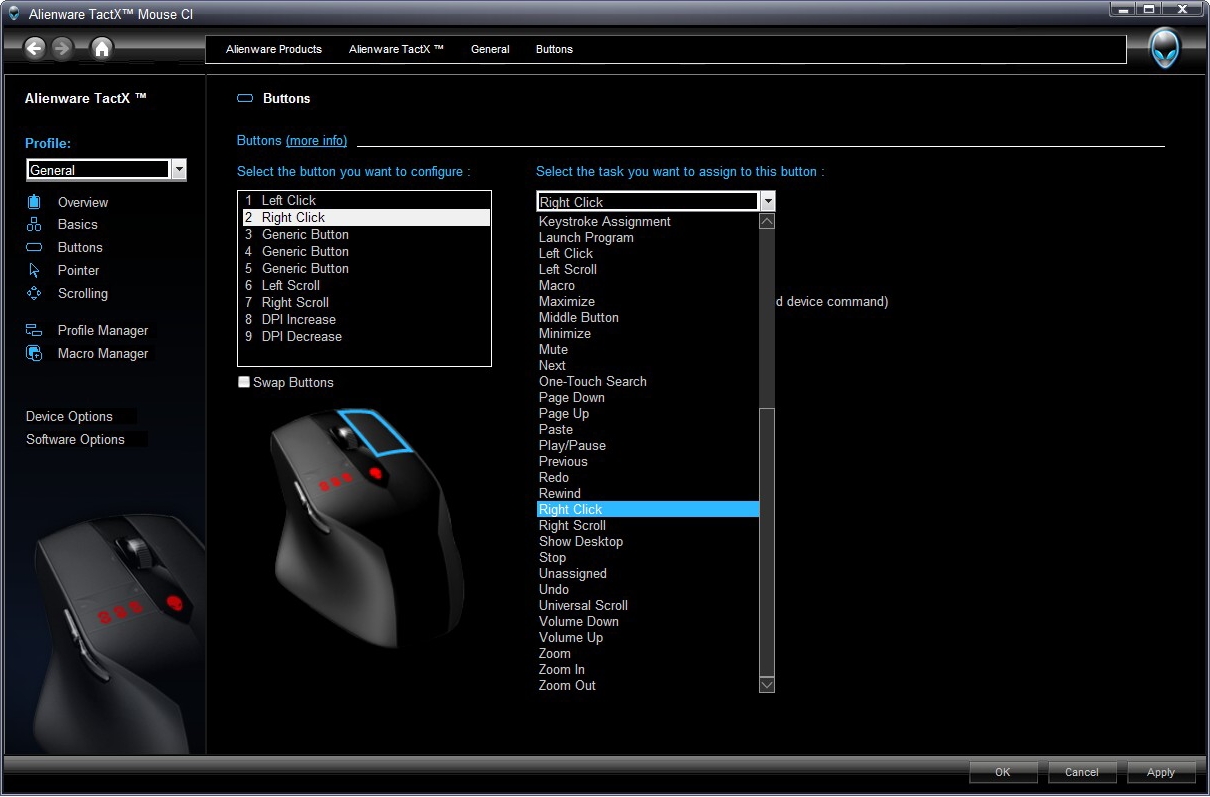Click the Apply button
1210x797 pixels.
tap(1161, 772)
